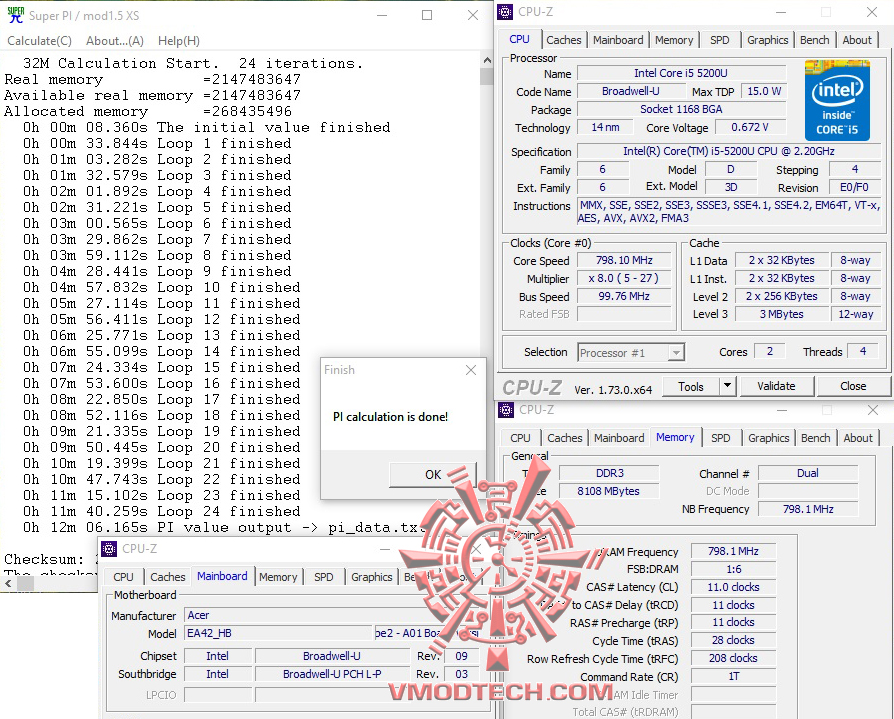
Task: Select About tab in CPU-Z Memory window
Action: pos(858,438)
